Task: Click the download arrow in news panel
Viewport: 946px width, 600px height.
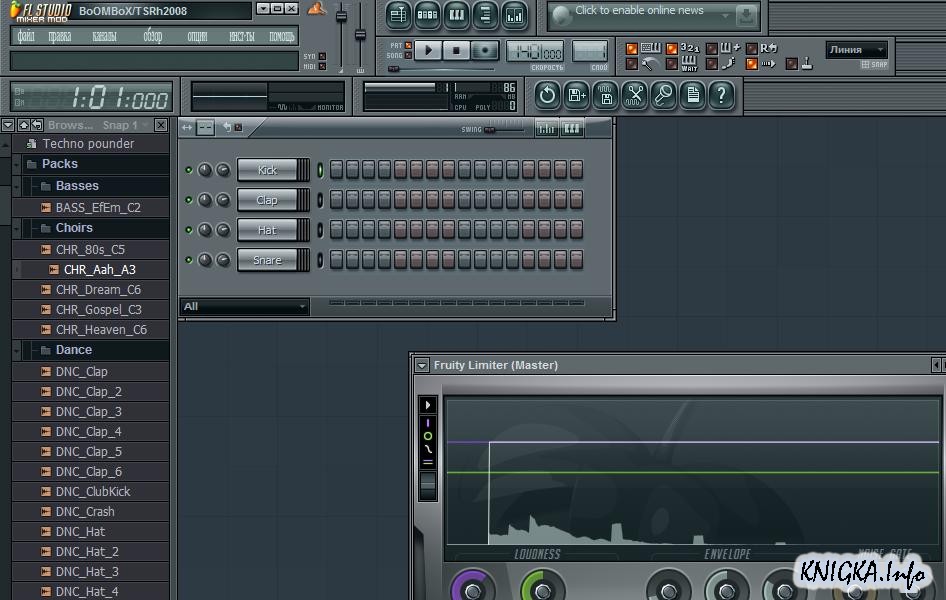Action: pos(746,16)
